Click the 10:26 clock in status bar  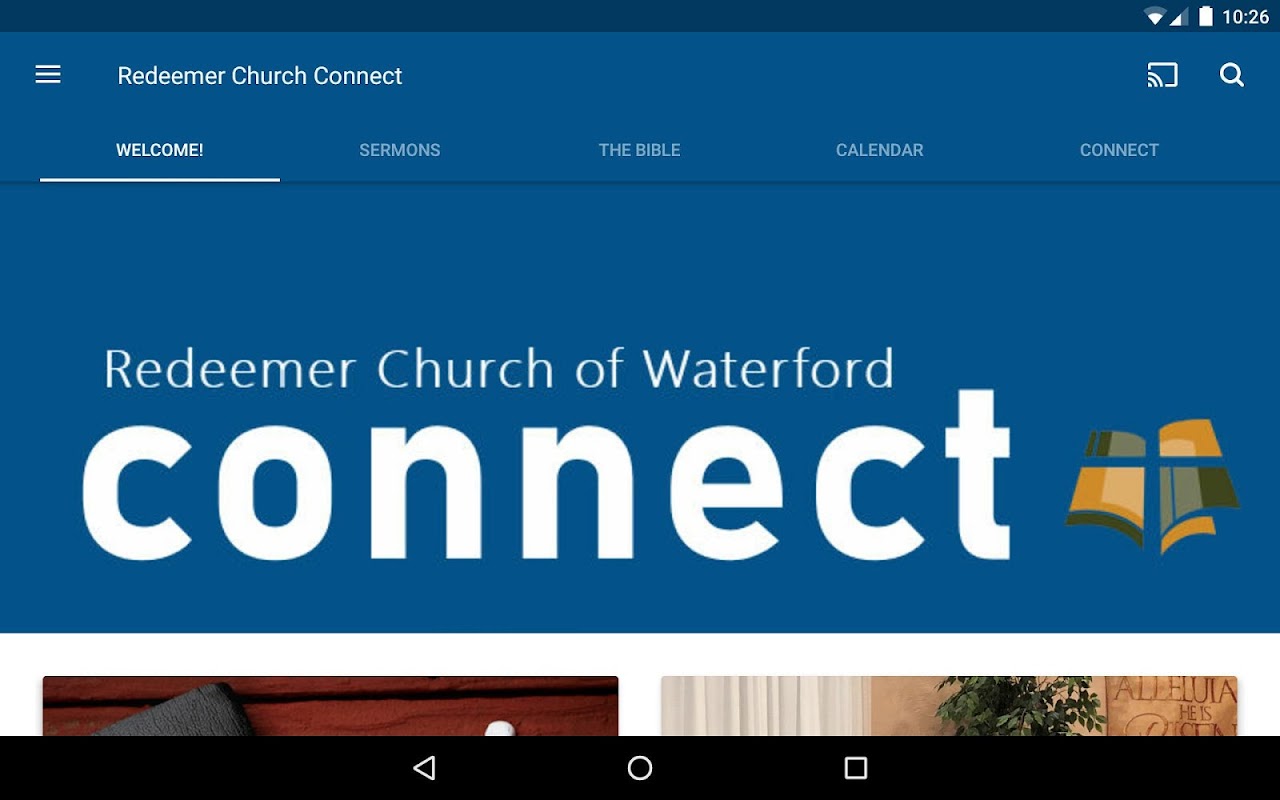[x=1245, y=17]
